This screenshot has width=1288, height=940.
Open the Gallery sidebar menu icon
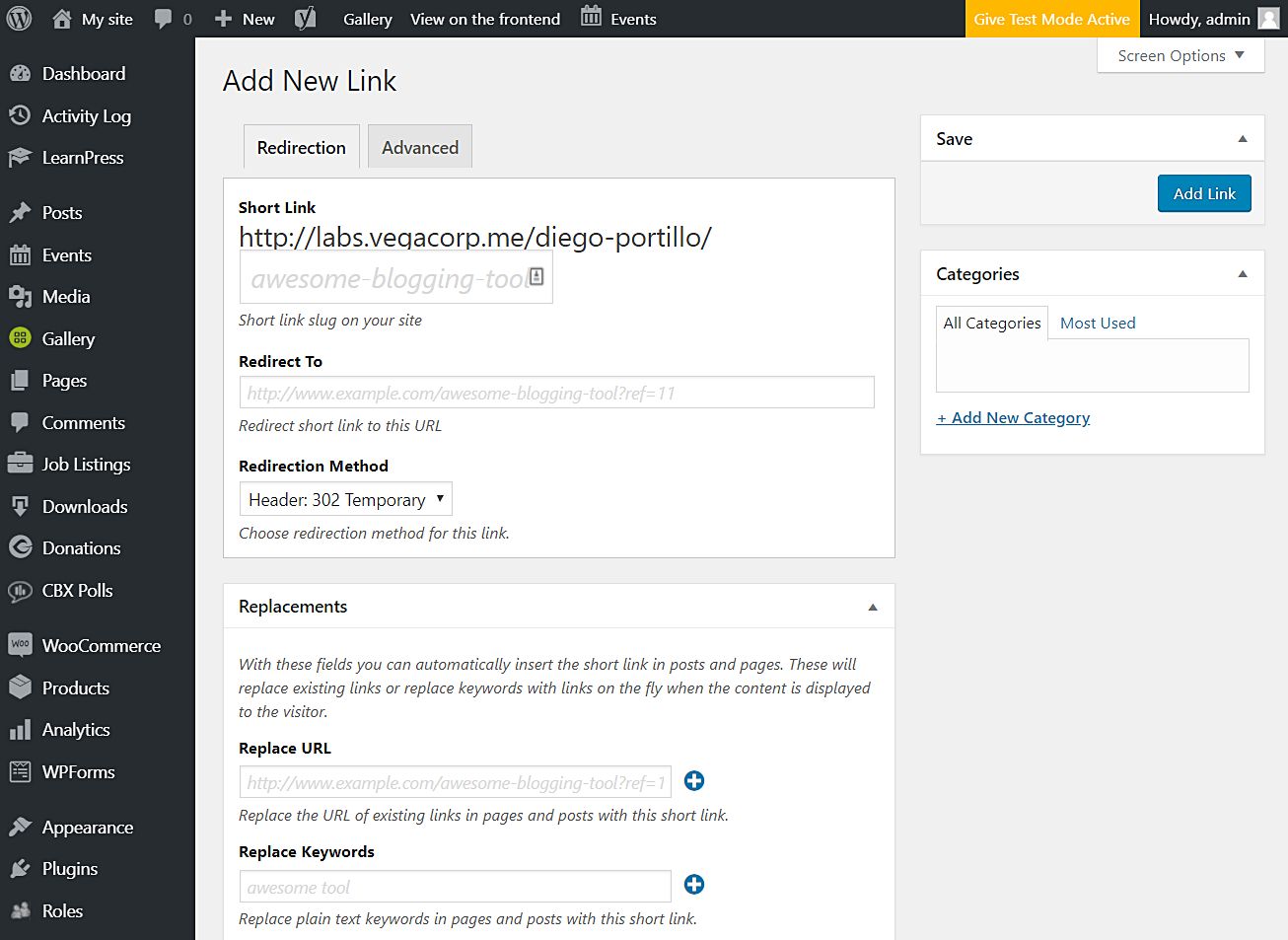pyautogui.click(x=20, y=338)
